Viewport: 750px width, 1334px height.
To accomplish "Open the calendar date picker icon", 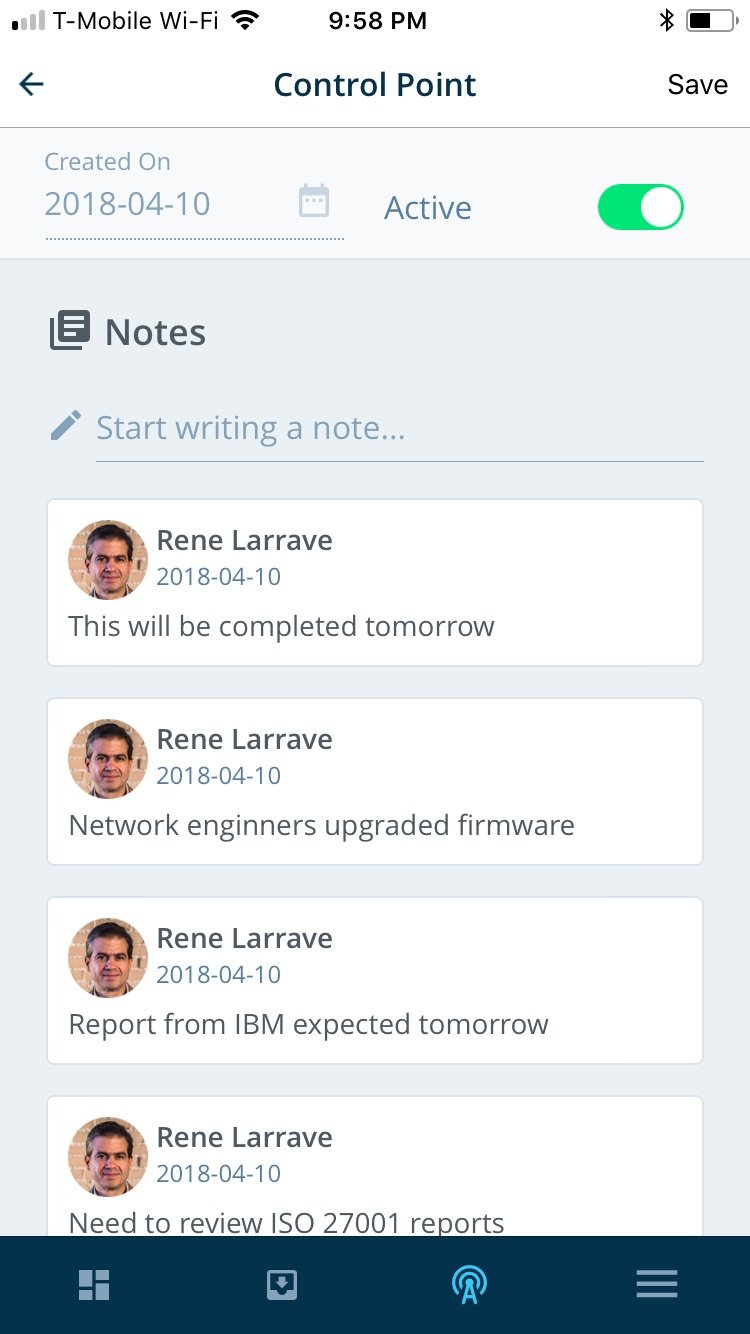I will point(314,201).
